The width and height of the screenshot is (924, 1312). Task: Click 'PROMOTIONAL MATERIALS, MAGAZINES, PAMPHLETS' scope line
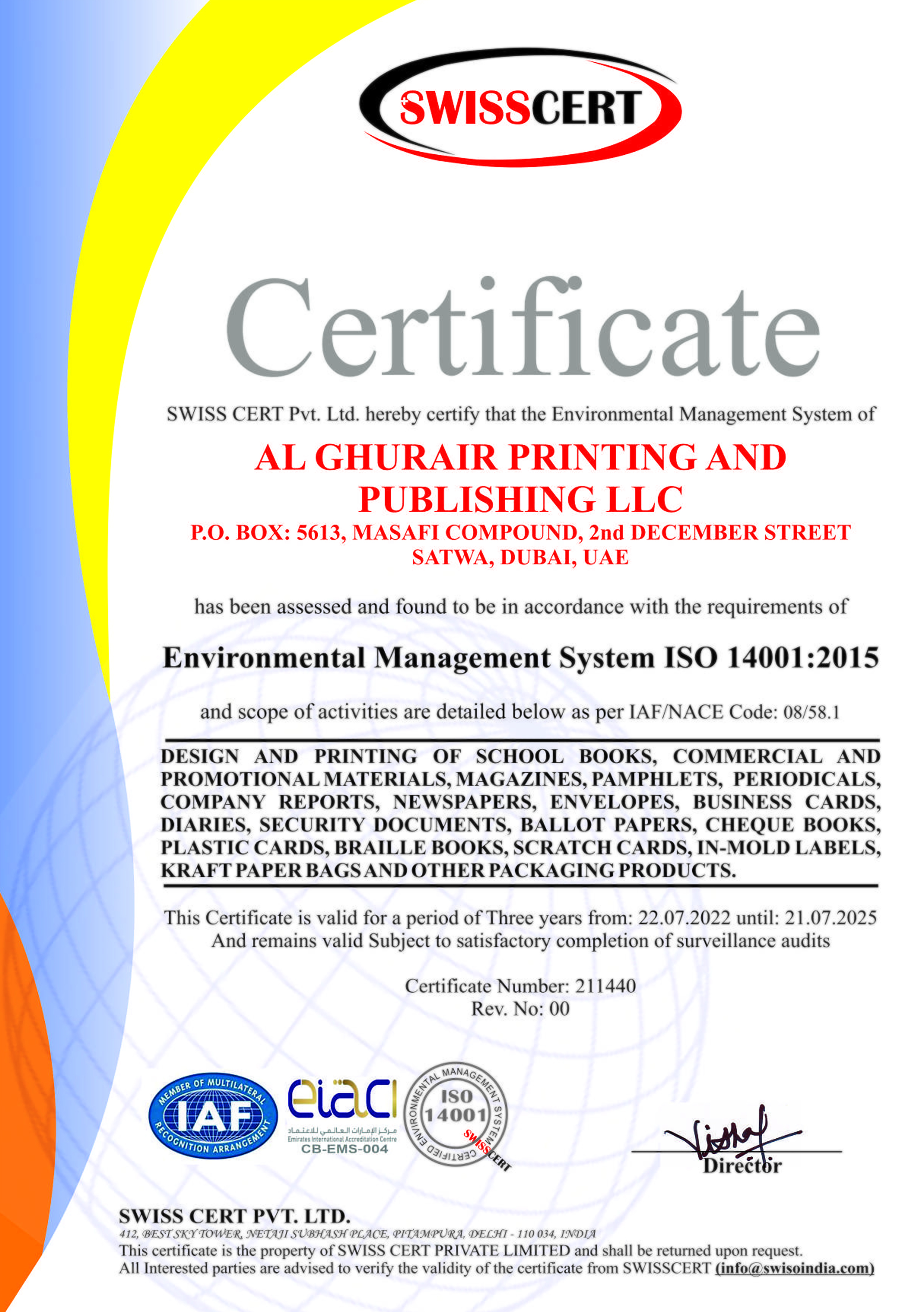pyautogui.click(x=520, y=779)
